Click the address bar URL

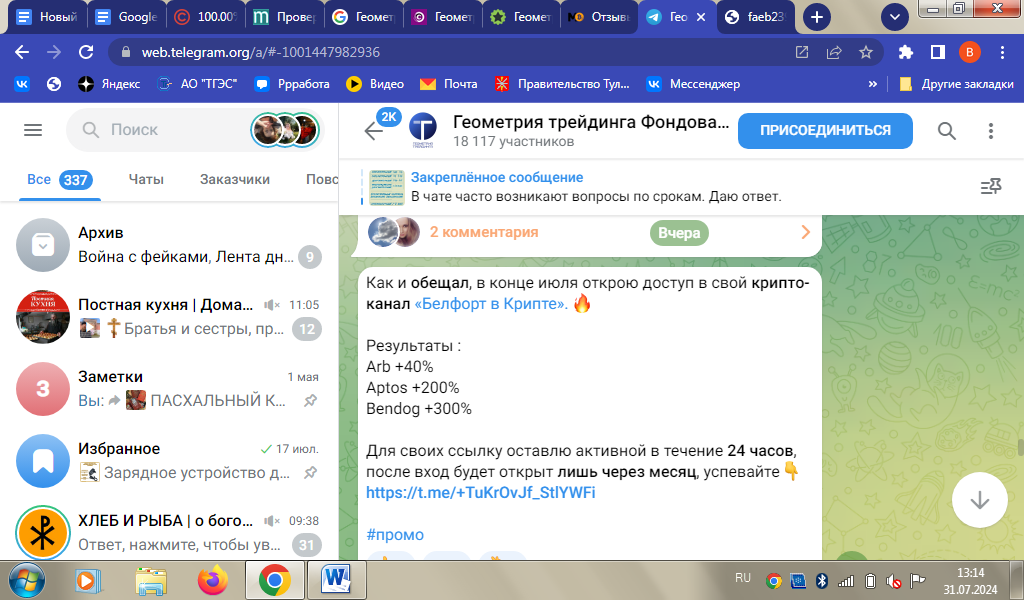[x=261, y=52]
